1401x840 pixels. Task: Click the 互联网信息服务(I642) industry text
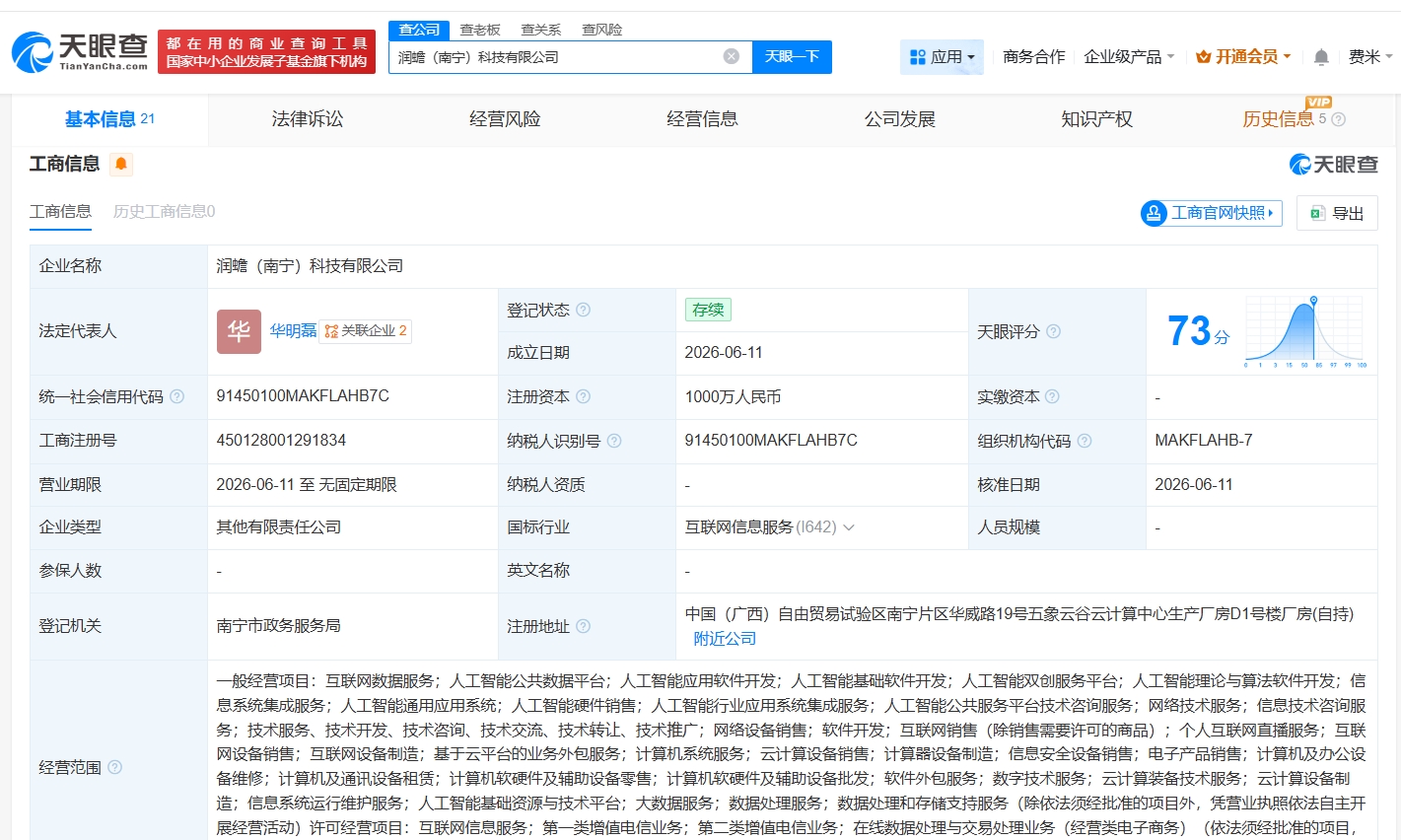[x=760, y=527]
